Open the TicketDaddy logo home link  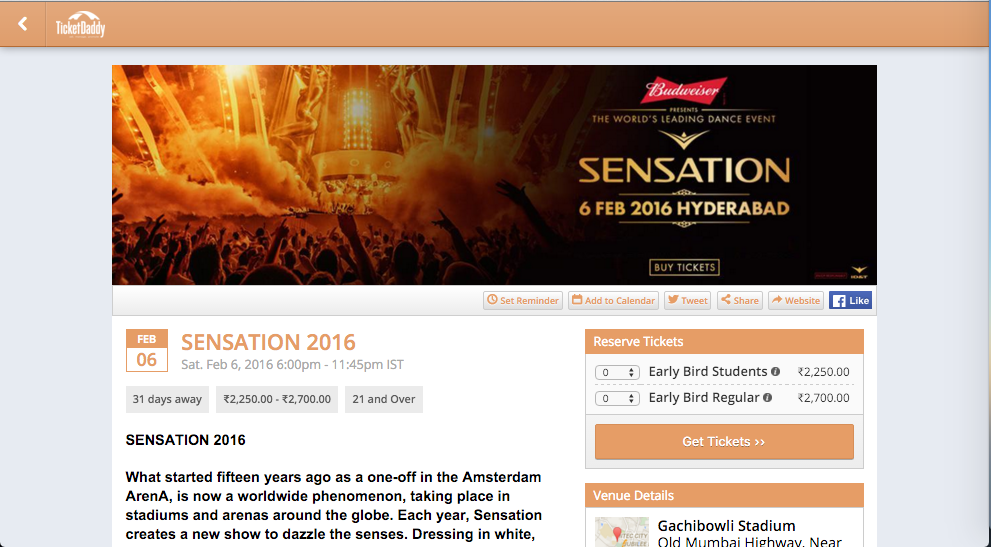click(80, 25)
